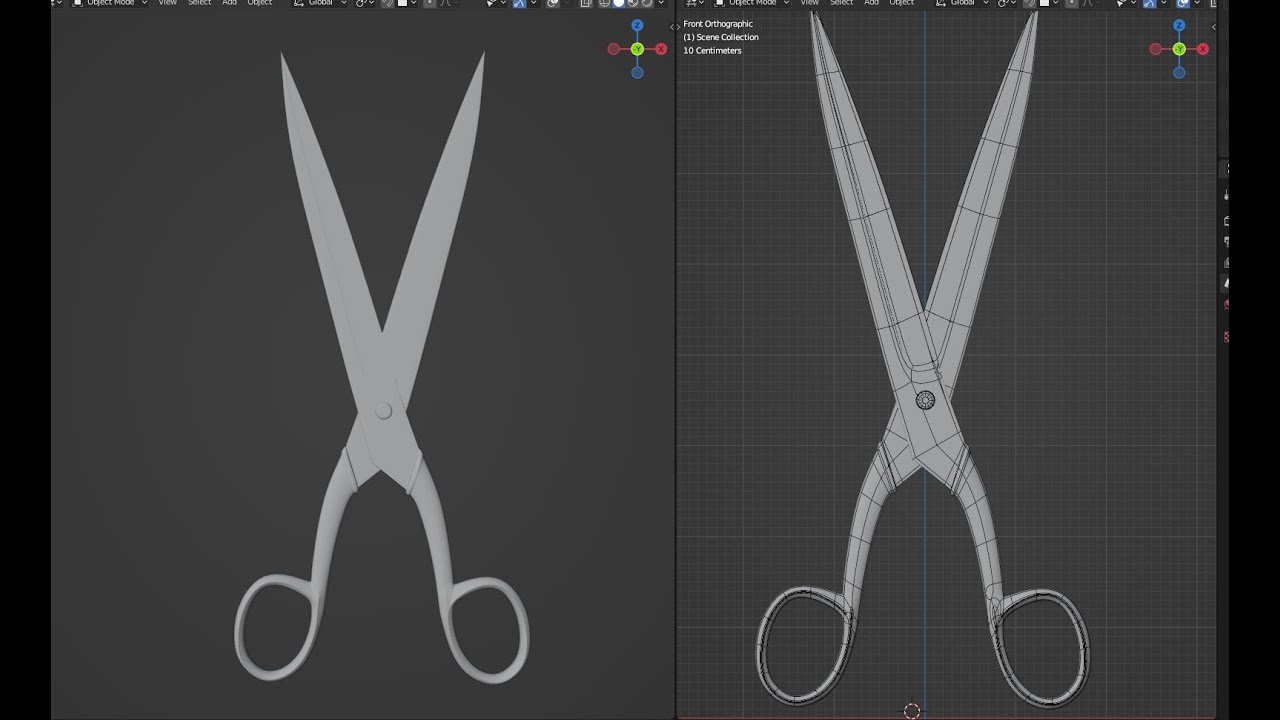Click the negative X dot on left viewport gizmo
The image size is (1280, 720).
[613, 49]
